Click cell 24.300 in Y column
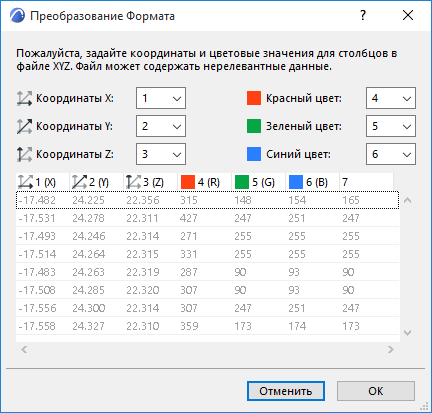 tap(89, 308)
